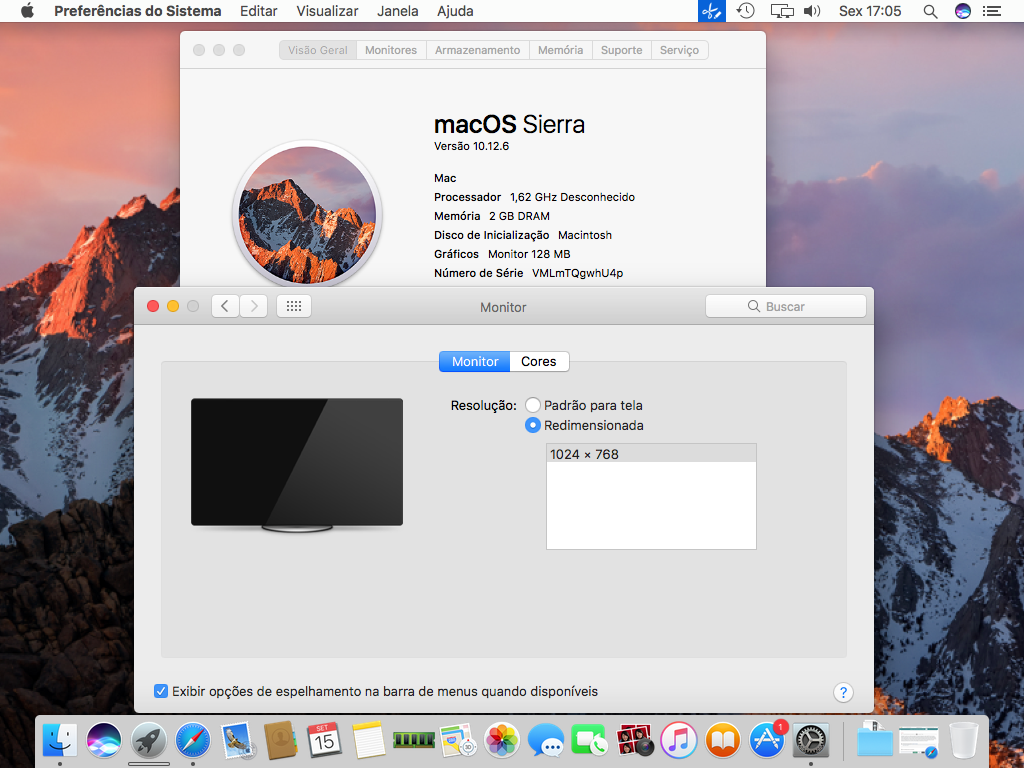Open the document stack next to Trash
This screenshot has width=1024, height=768.
pyautogui.click(x=918, y=741)
